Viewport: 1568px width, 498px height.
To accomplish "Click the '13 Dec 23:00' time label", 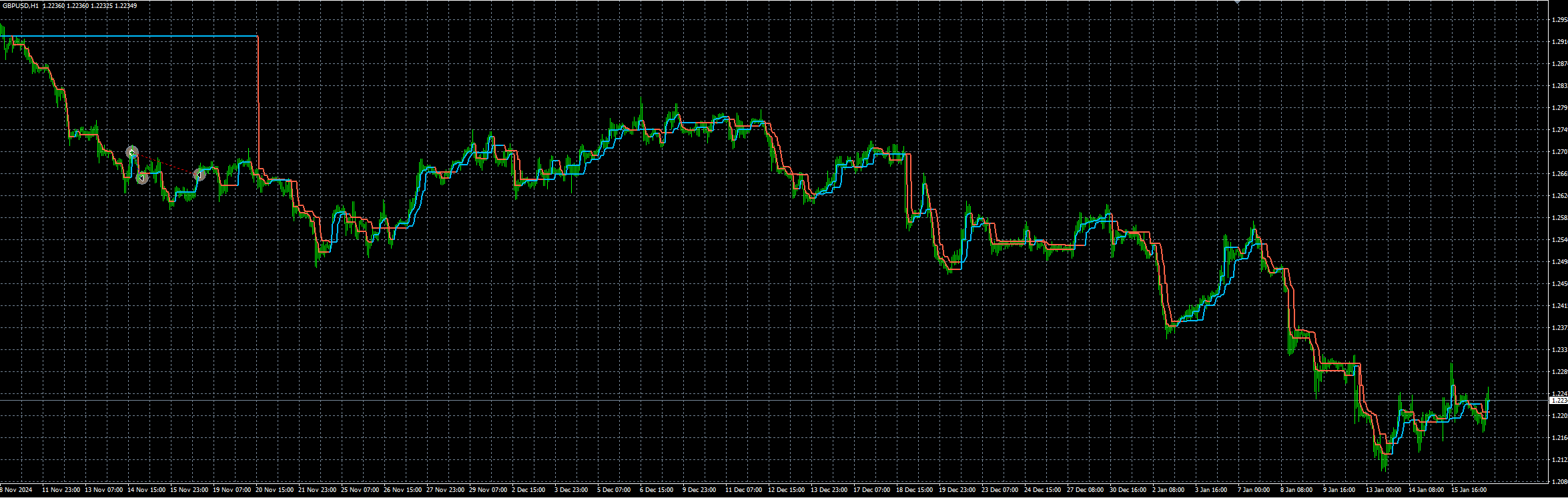I will tap(829, 490).
